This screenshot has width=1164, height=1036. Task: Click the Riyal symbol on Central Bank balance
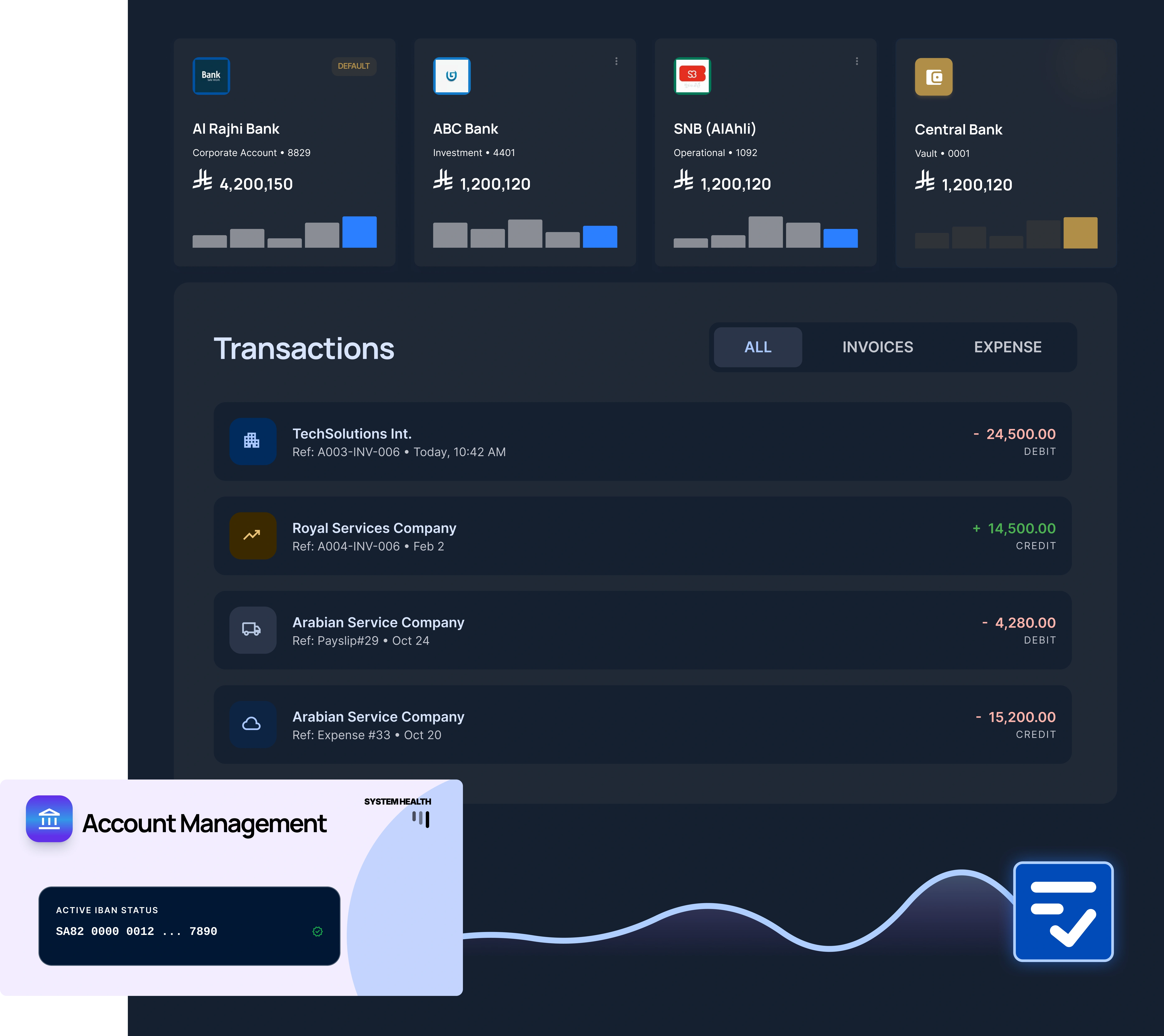point(925,180)
